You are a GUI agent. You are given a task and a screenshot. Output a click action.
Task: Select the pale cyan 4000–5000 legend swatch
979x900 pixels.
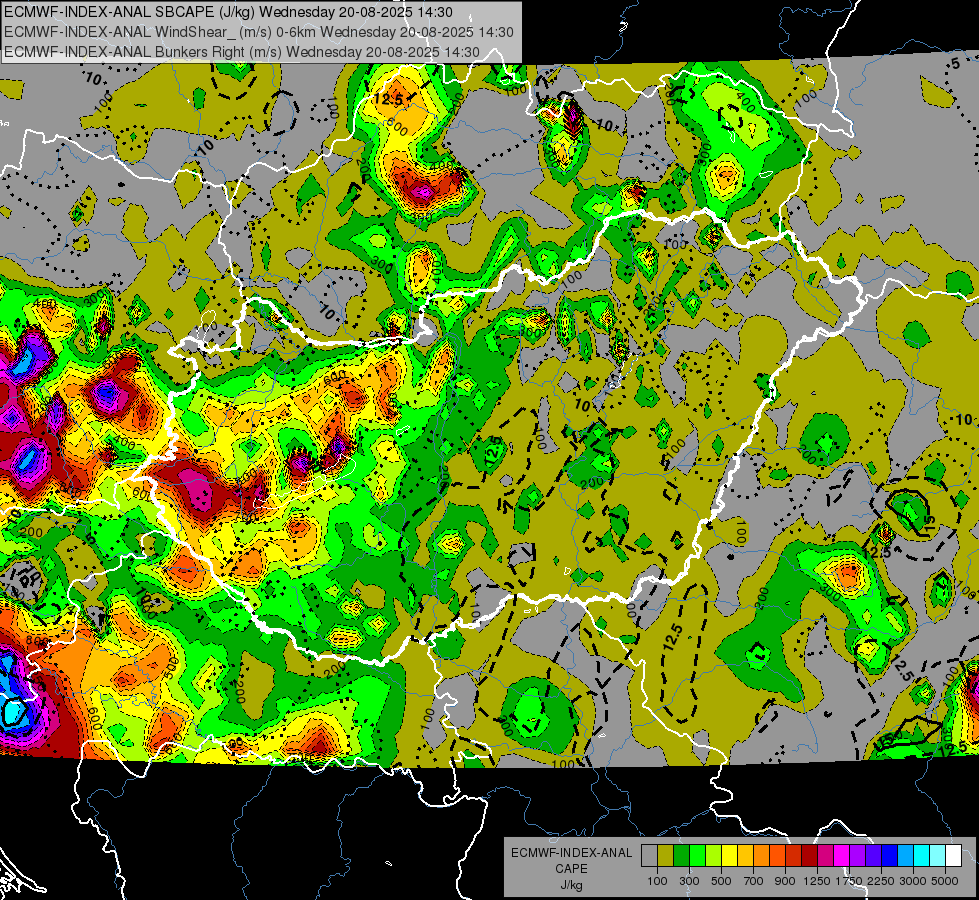tap(938, 856)
